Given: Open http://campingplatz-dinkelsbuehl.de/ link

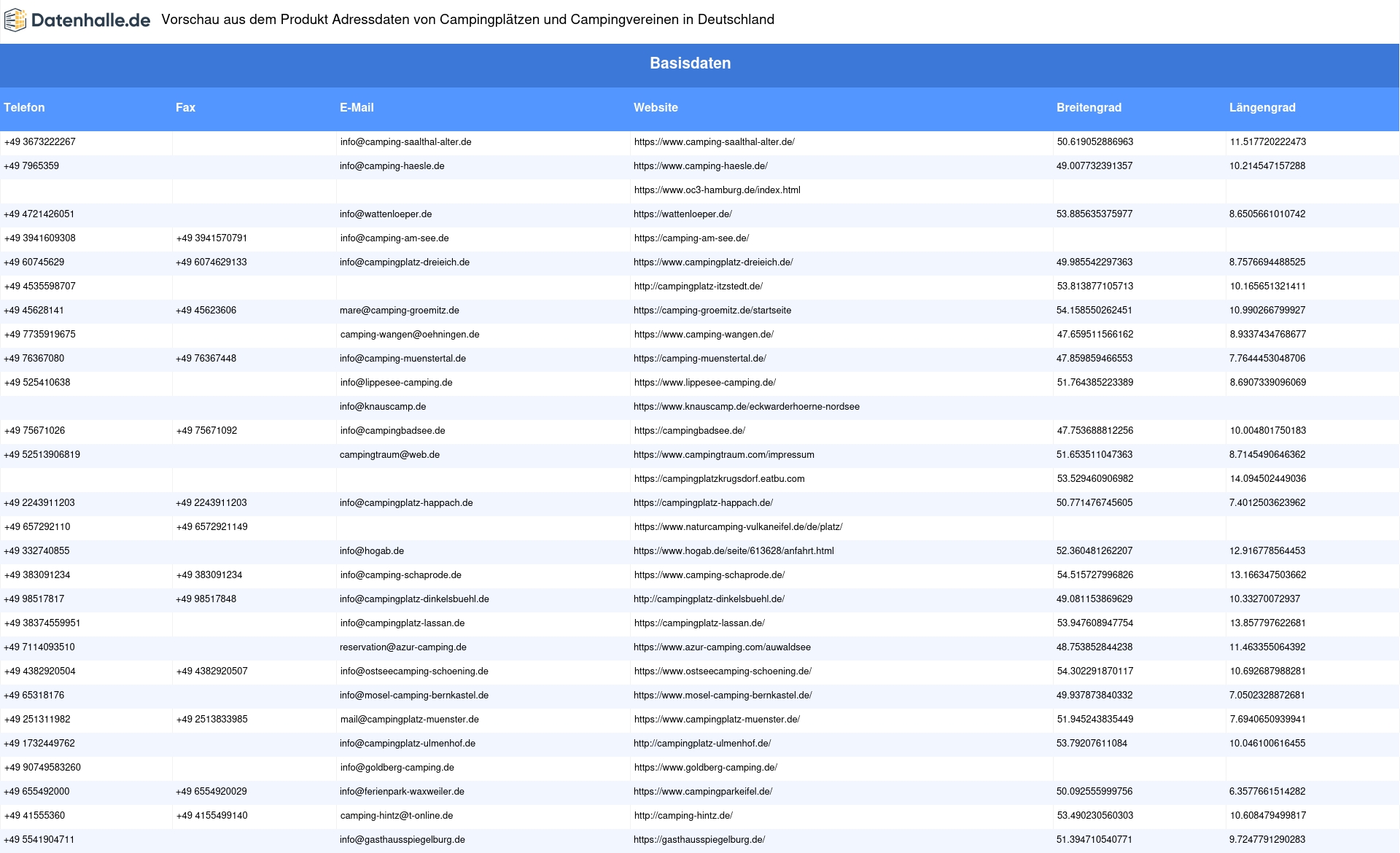Looking at the screenshot, I should point(709,599).
